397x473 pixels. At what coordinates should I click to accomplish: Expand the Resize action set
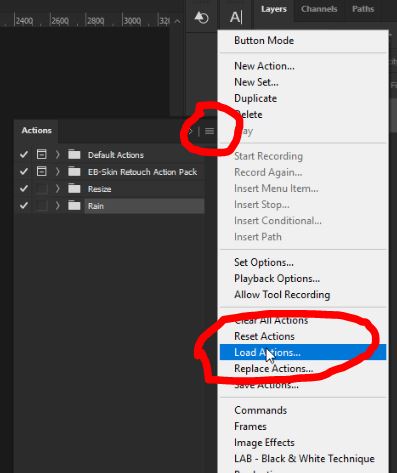[x=58, y=189]
